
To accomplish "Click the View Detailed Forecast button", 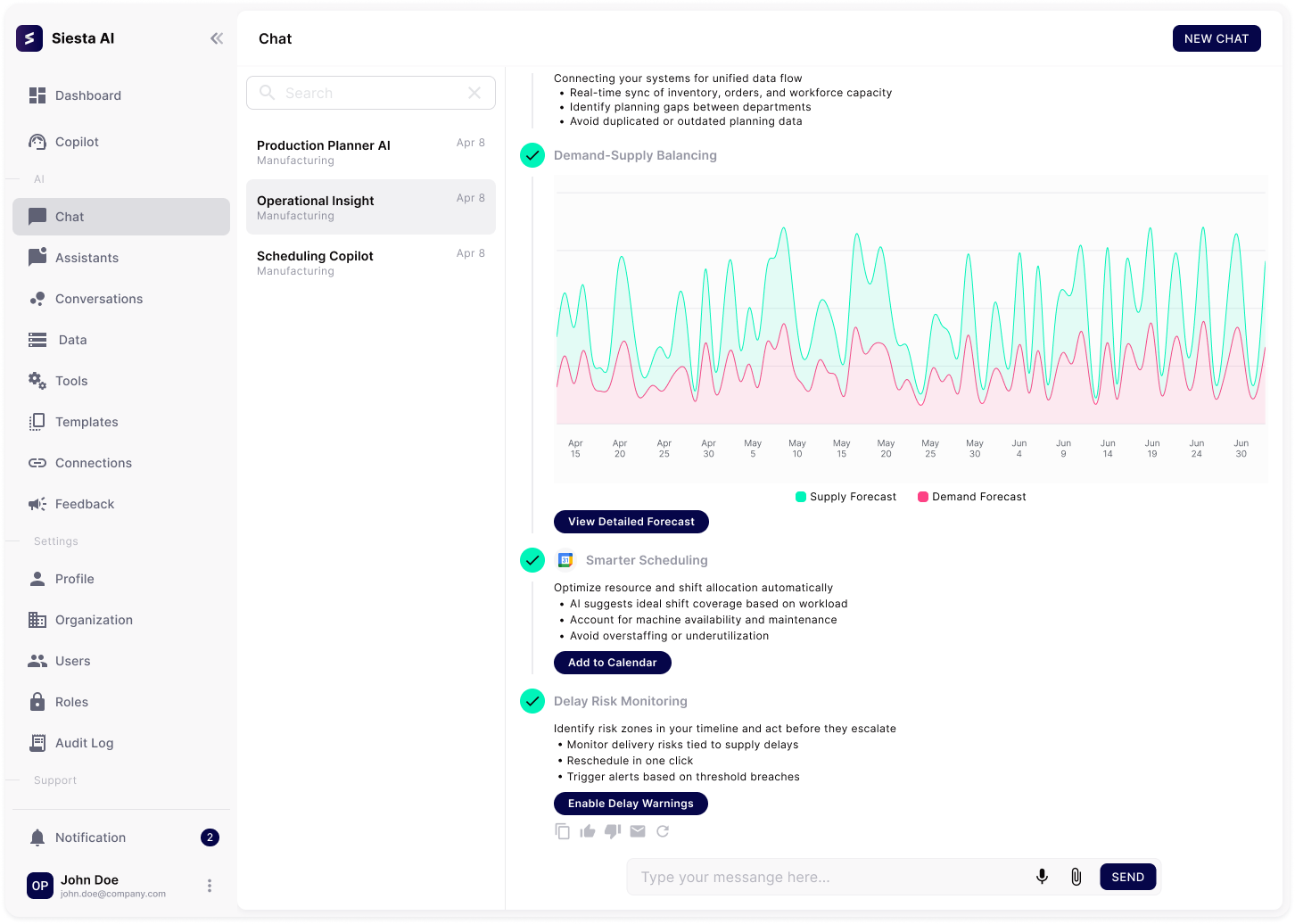I will (631, 522).
